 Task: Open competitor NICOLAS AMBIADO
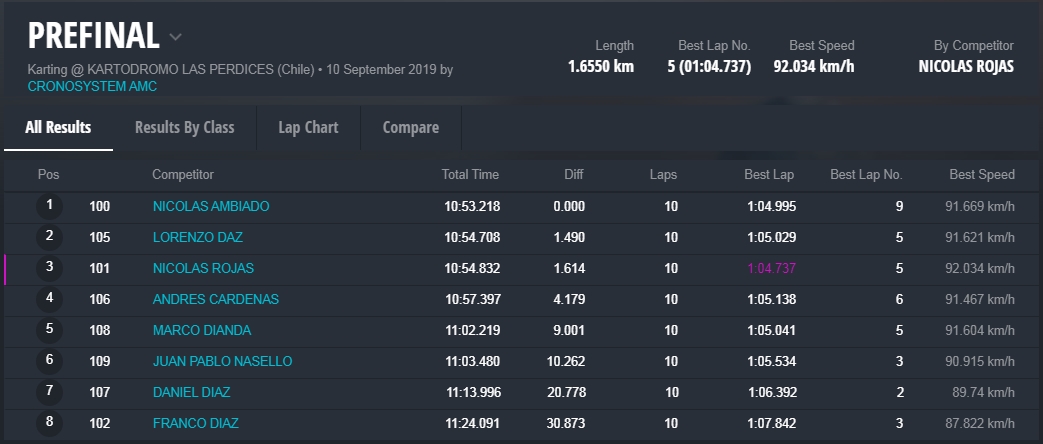click(x=211, y=206)
